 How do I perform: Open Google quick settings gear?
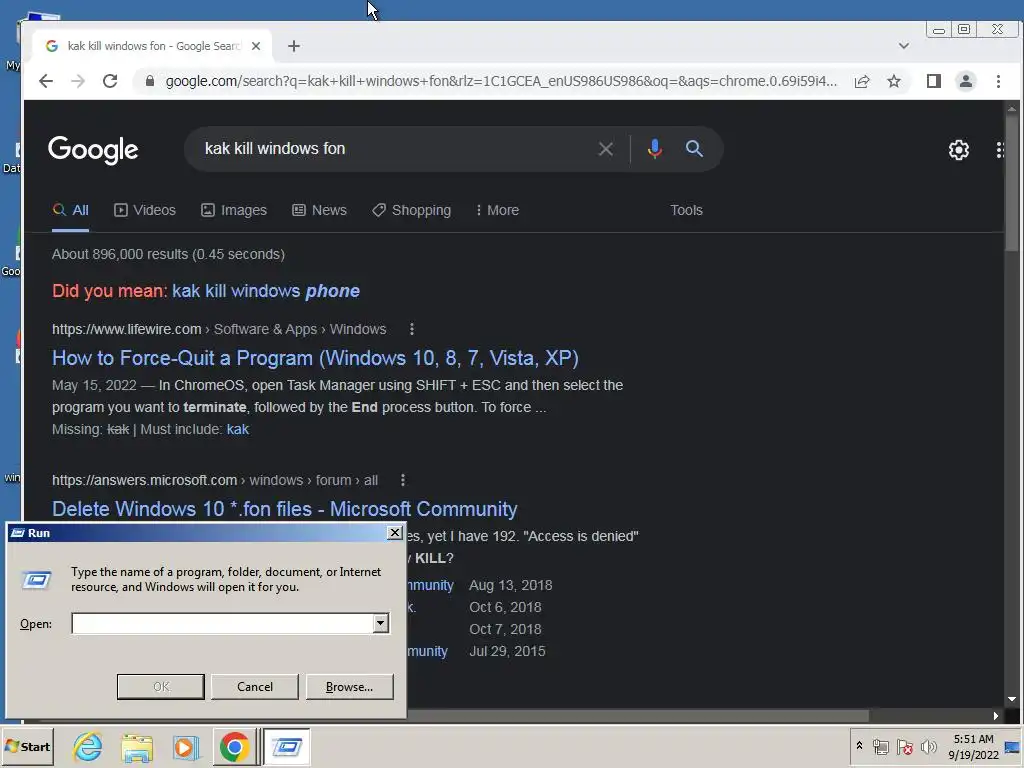(959, 150)
